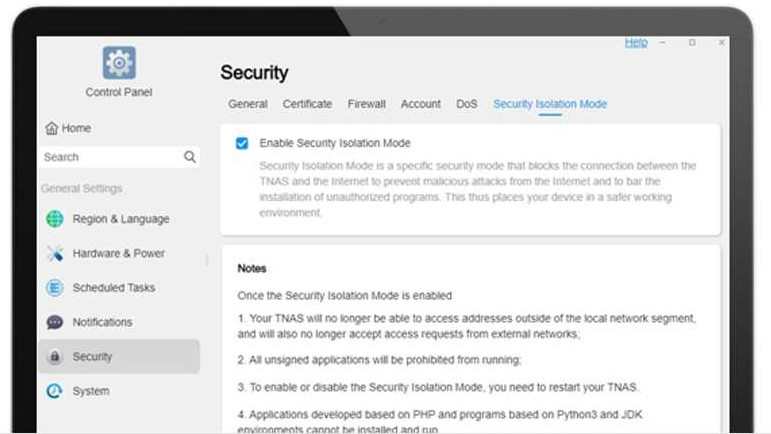Open the Firewall tab

click(367, 104)
